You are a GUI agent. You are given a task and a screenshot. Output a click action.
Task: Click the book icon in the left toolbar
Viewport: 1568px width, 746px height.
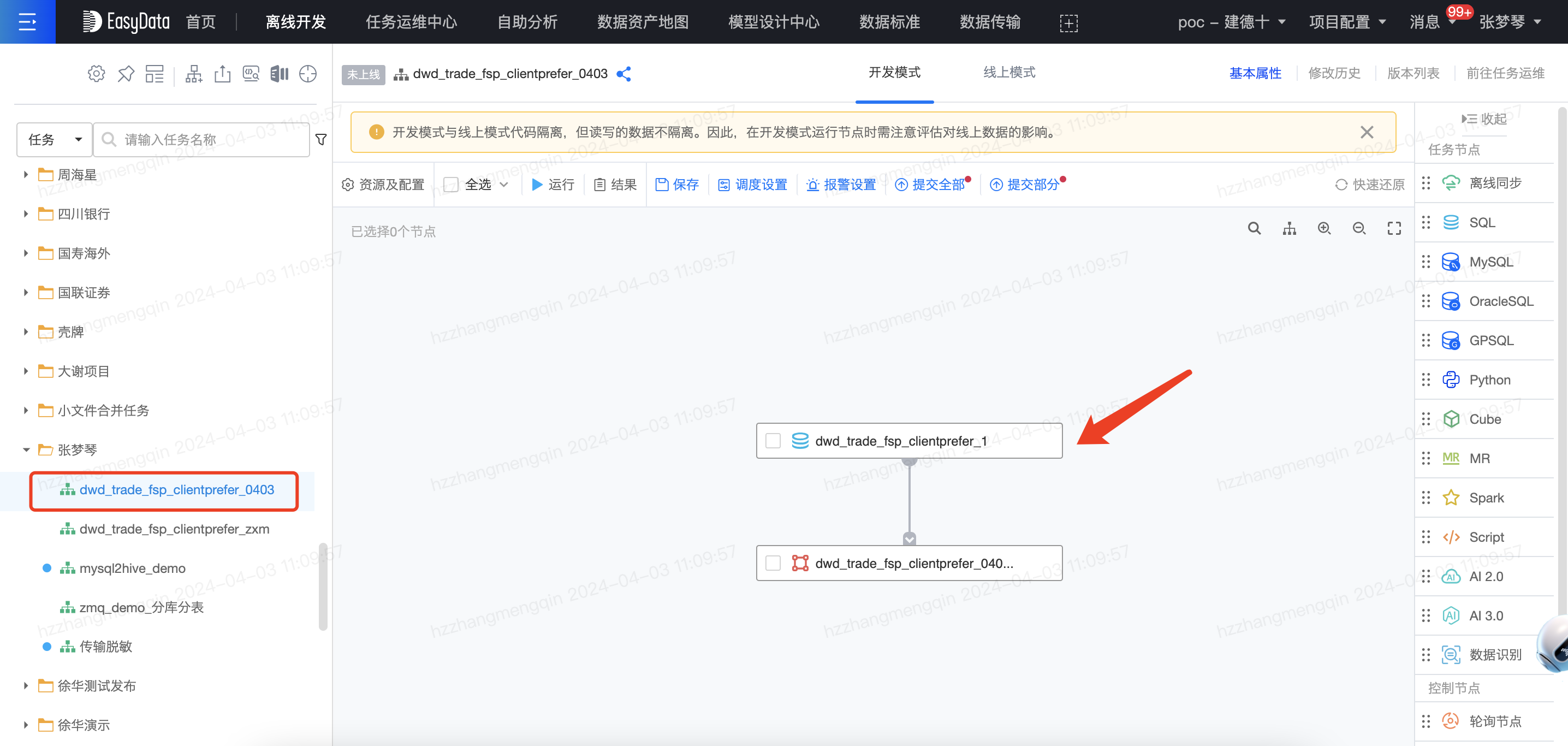280,74
